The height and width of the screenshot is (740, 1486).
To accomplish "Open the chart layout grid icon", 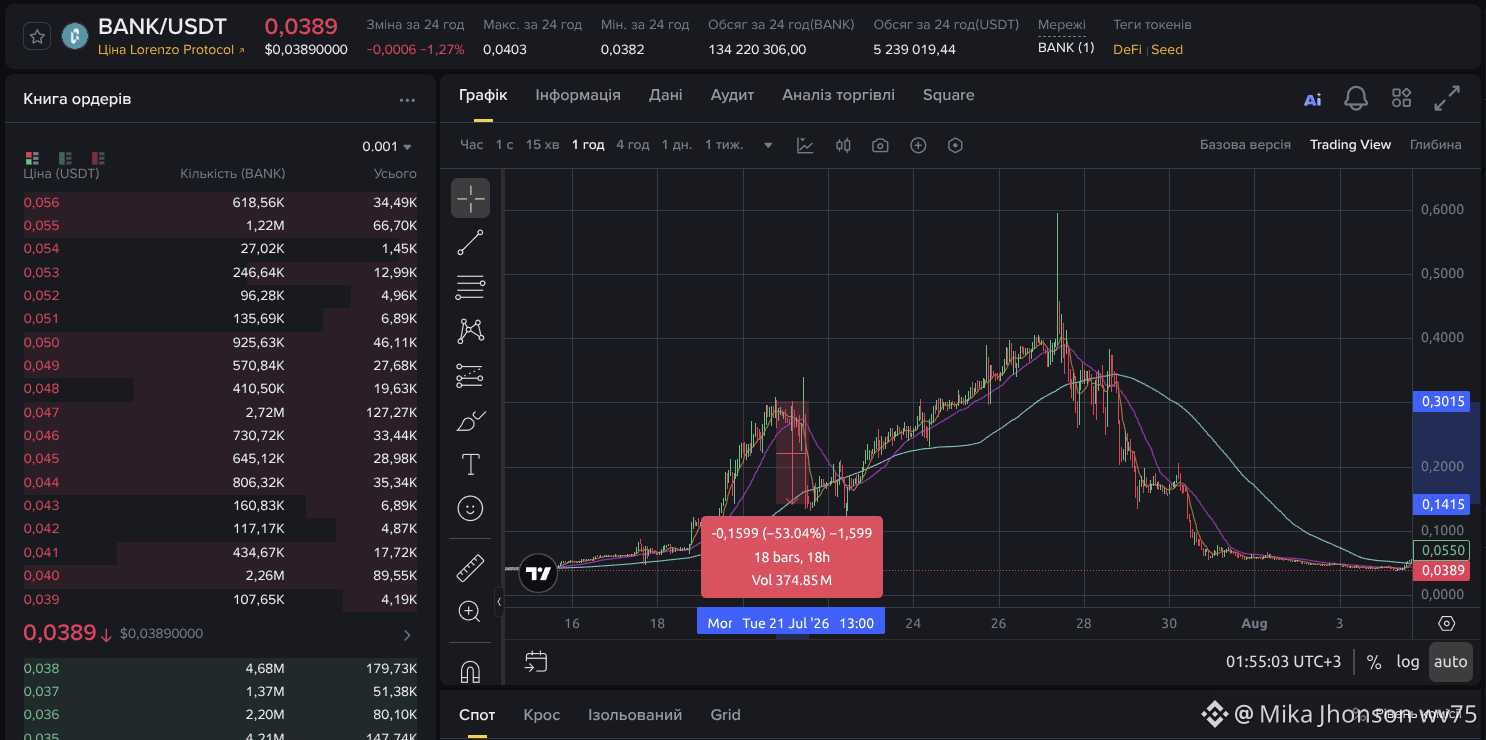I will tap(1402, 98).
